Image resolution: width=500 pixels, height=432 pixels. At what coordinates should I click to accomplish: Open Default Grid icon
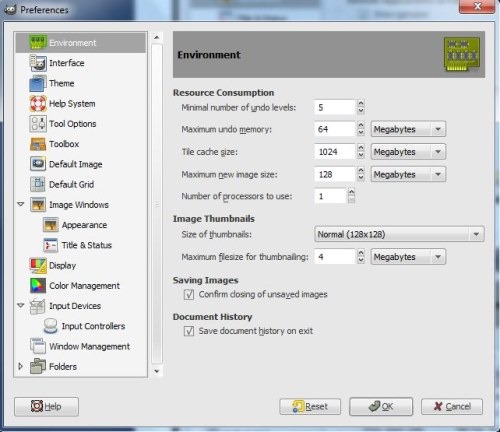tap(38, 184)
